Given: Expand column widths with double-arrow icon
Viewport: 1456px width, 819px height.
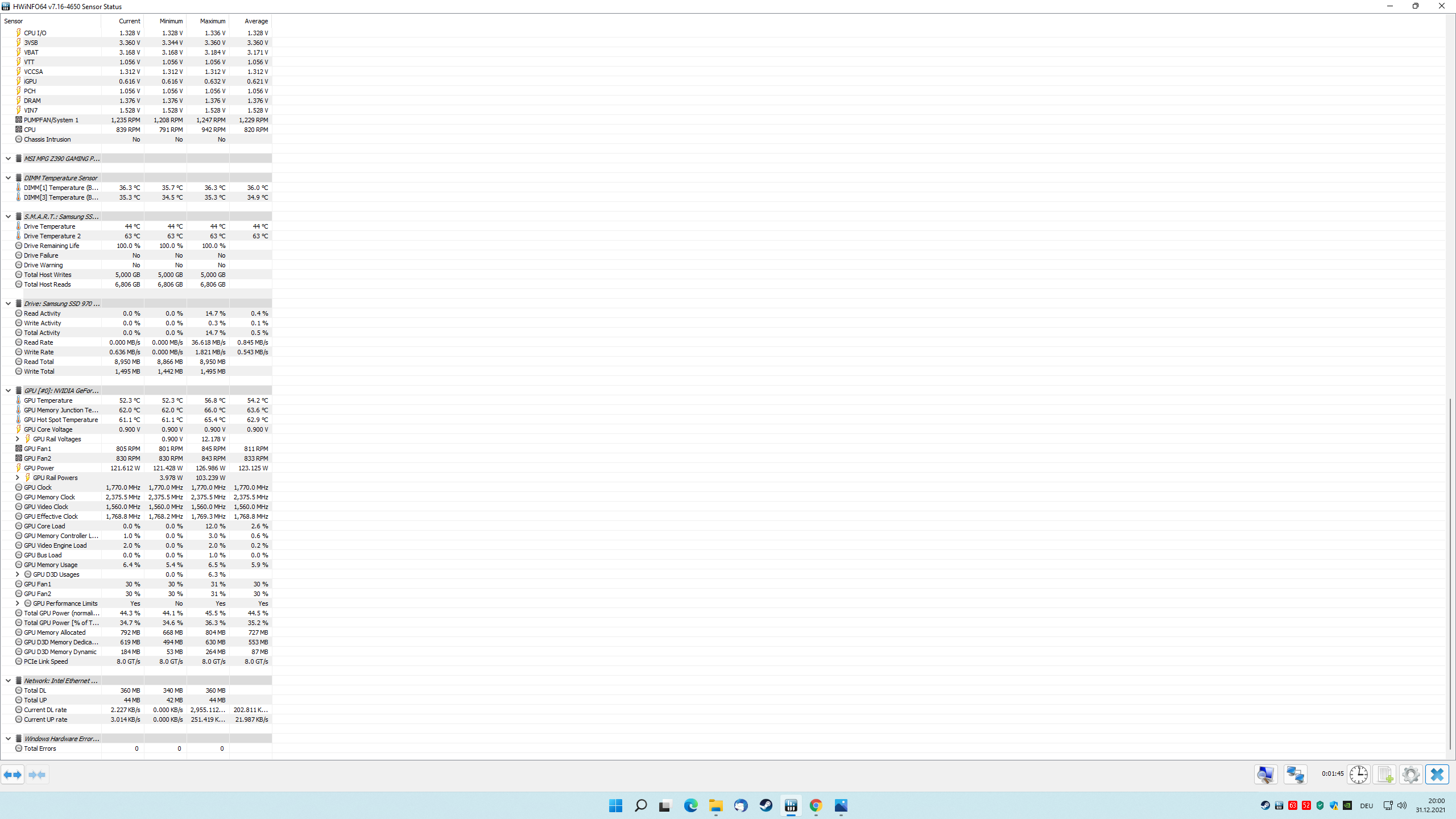Looking at the screenshot, I should [x=13, y=774].
